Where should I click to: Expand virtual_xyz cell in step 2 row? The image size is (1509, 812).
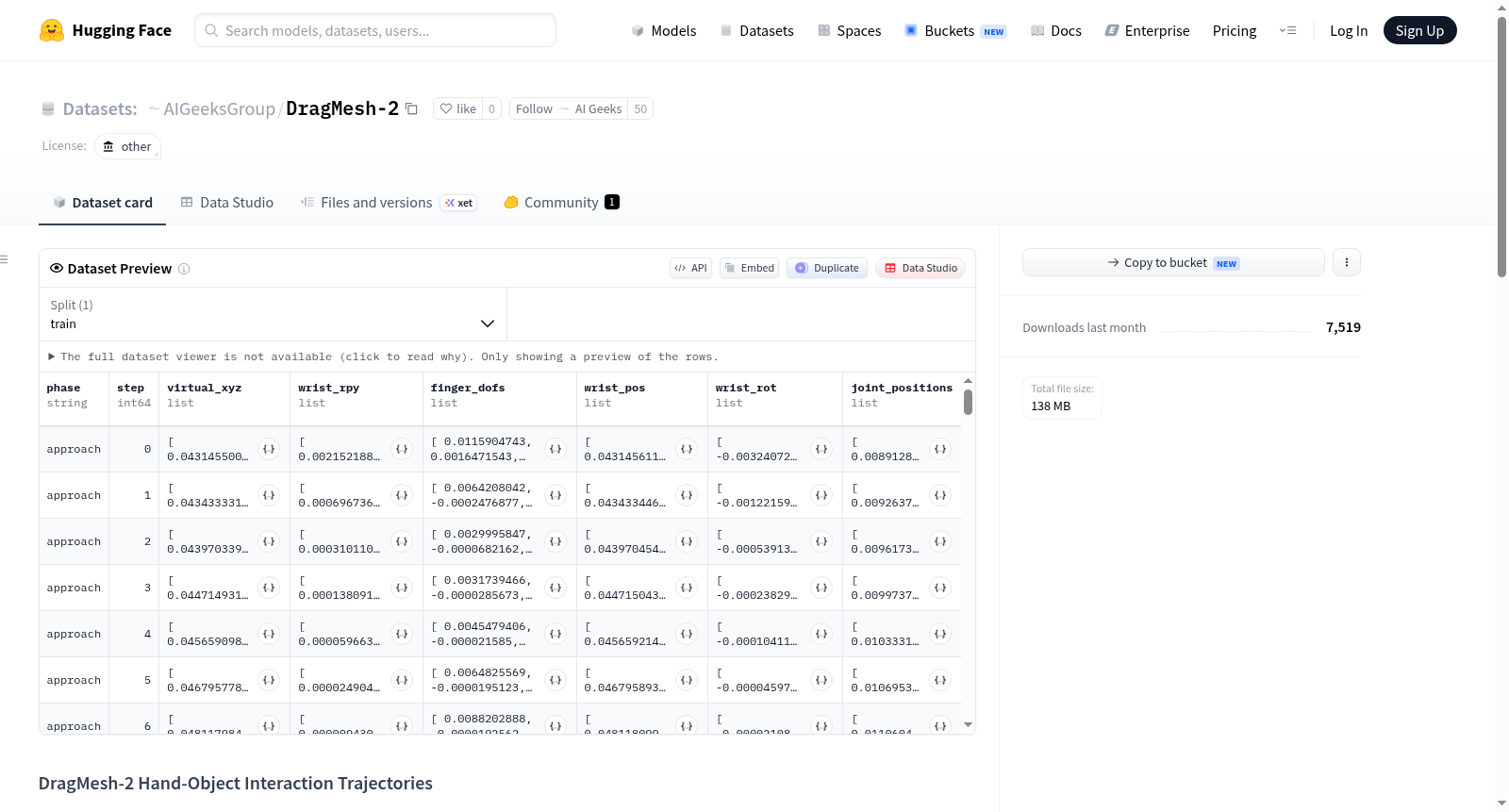point(269,541)
